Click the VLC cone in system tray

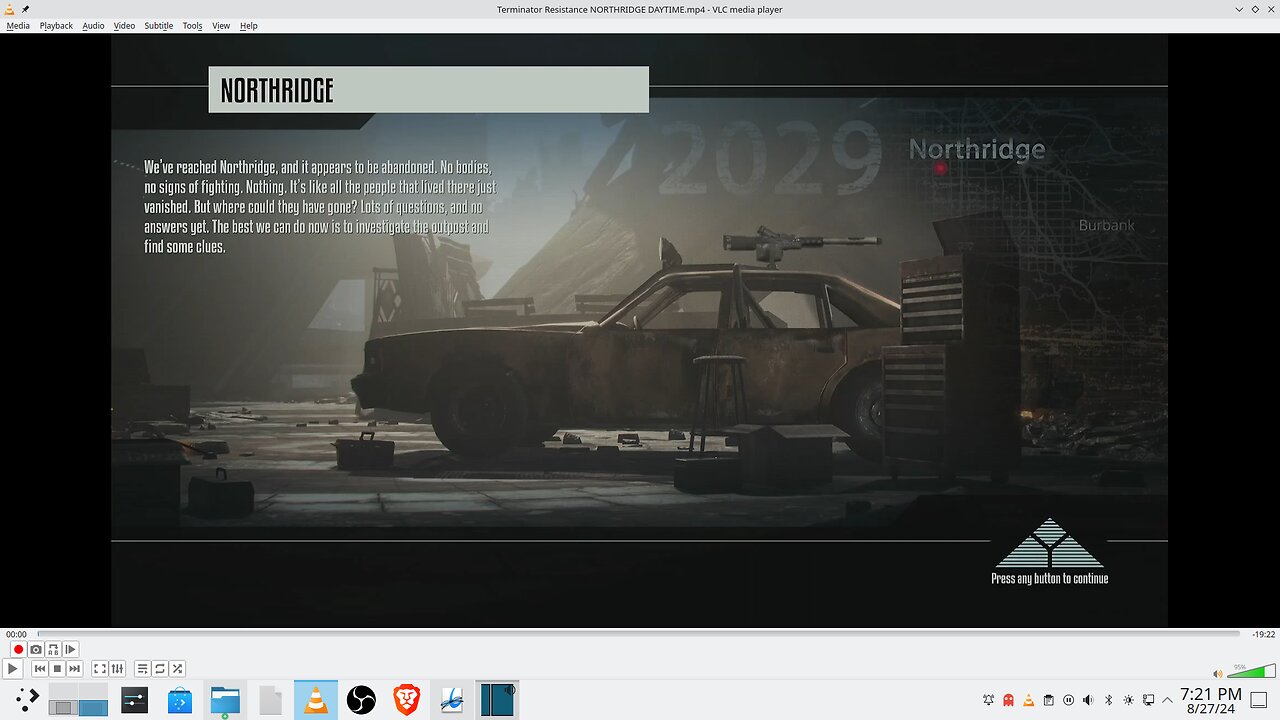(x=1029, y=700)
